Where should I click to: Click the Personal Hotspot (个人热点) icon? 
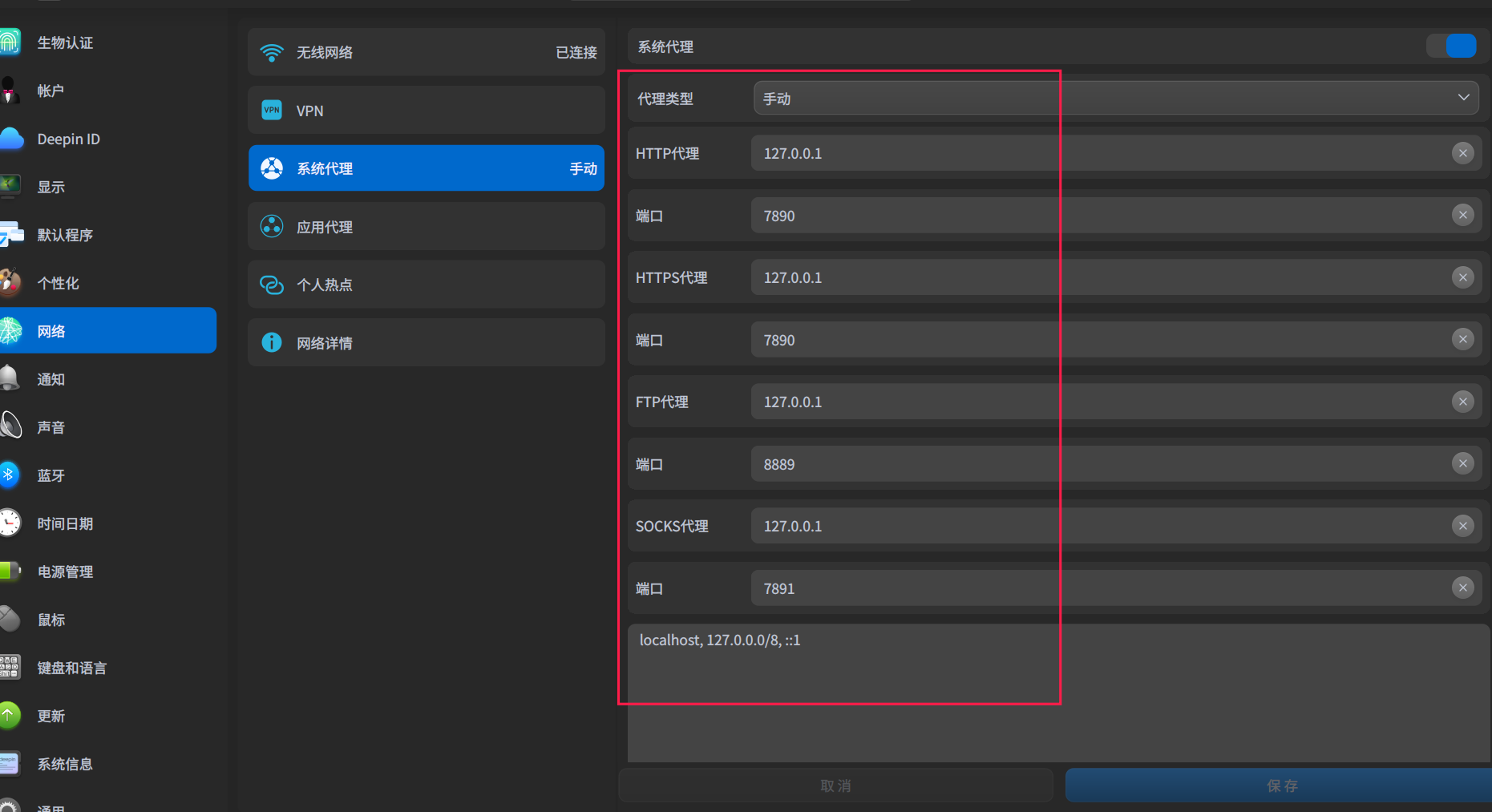click(272, 285)
